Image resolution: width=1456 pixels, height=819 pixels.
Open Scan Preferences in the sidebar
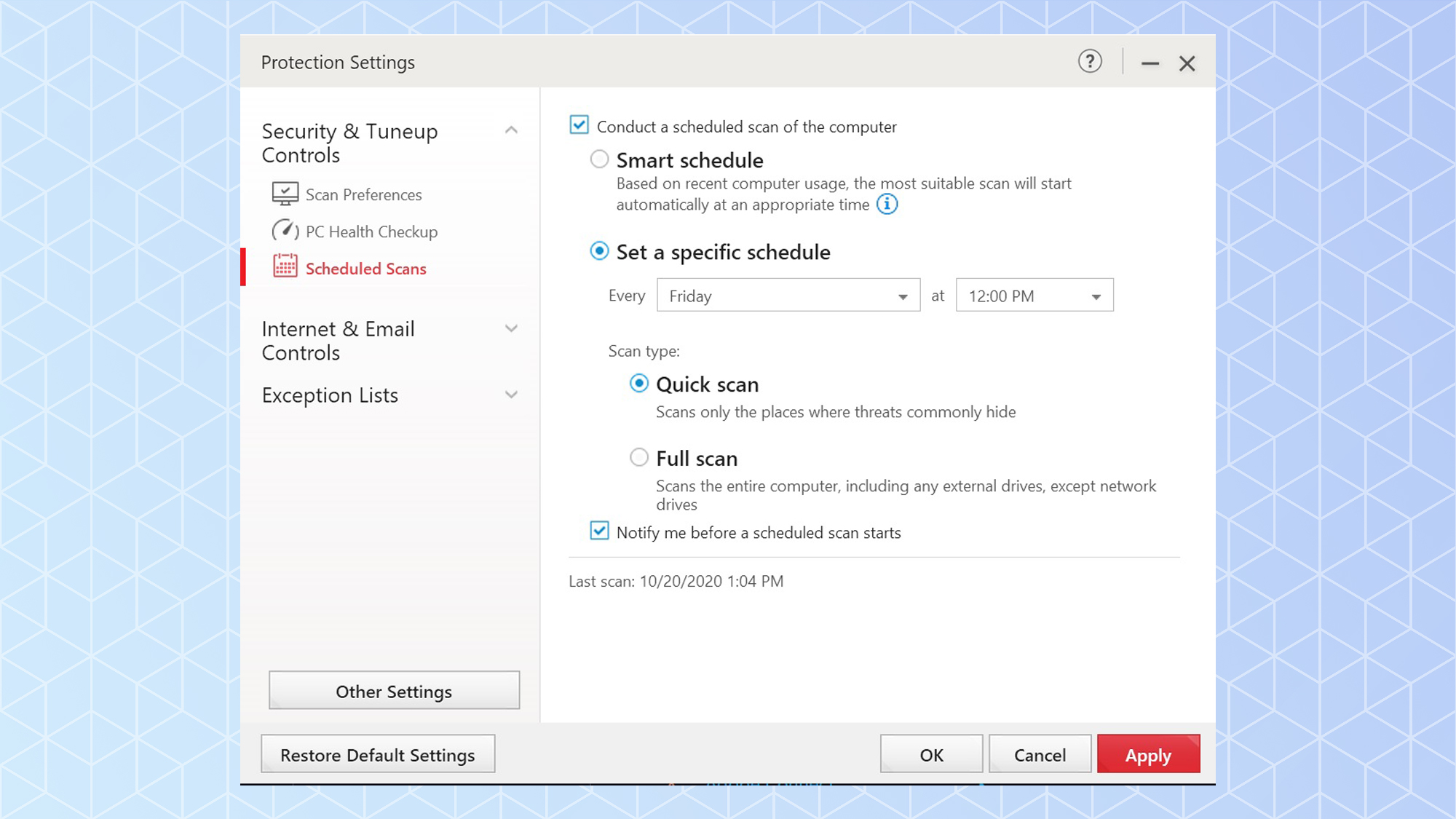click(363, 194)
